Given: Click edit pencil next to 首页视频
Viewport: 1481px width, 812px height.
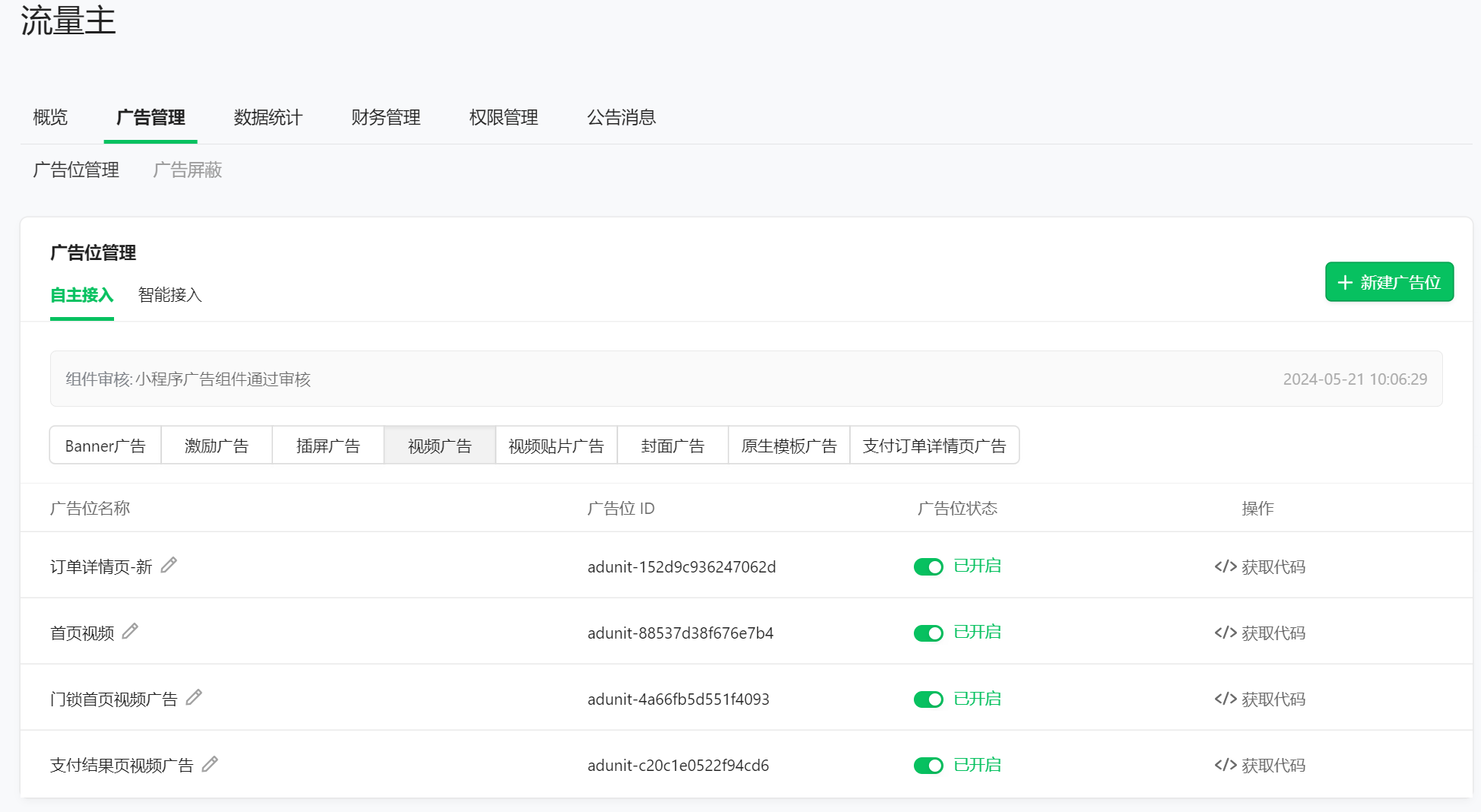Looking at the screenshot, I should click(x=130, y=631).
